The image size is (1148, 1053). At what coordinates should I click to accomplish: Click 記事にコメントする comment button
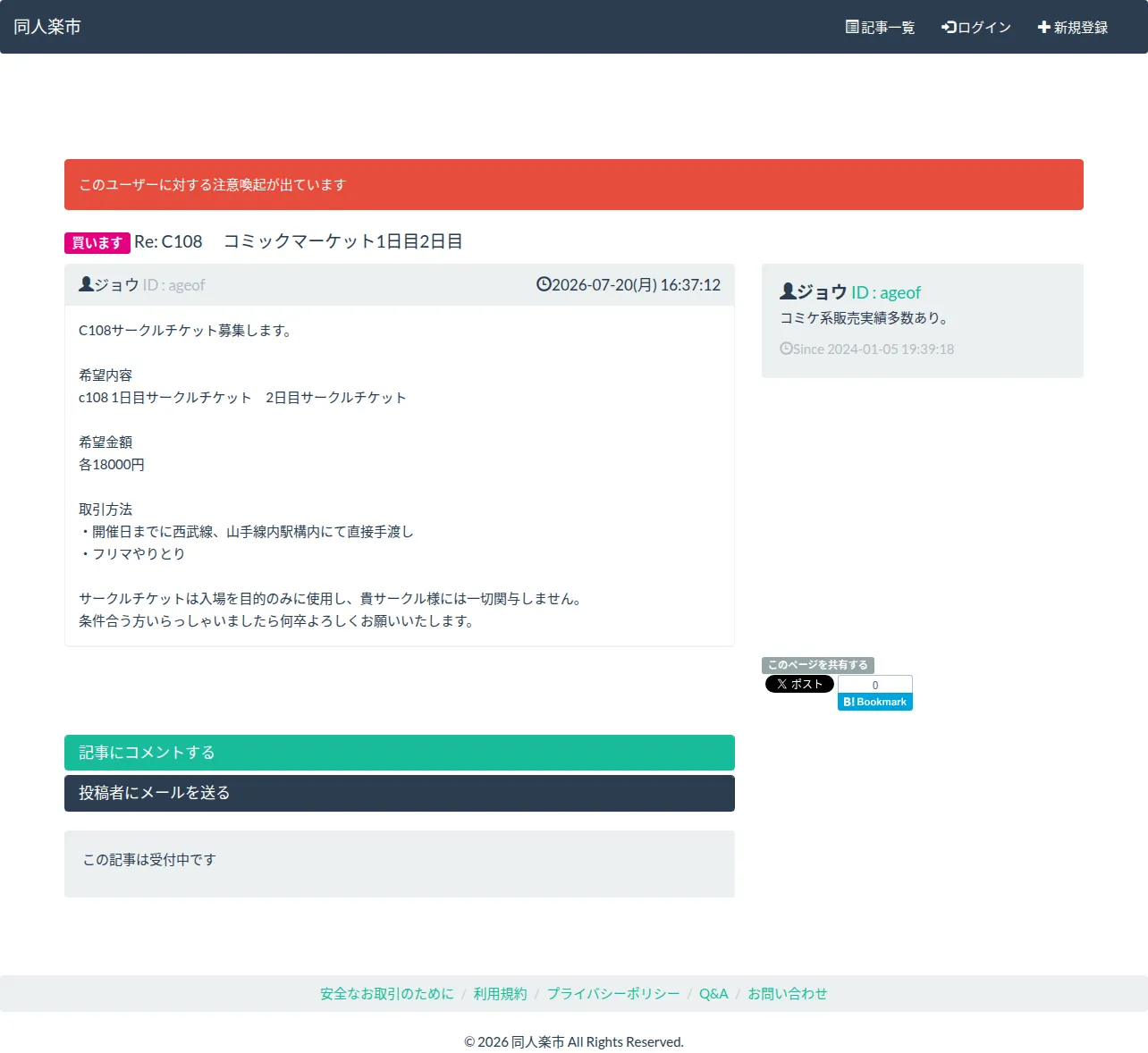click(400, 753)
